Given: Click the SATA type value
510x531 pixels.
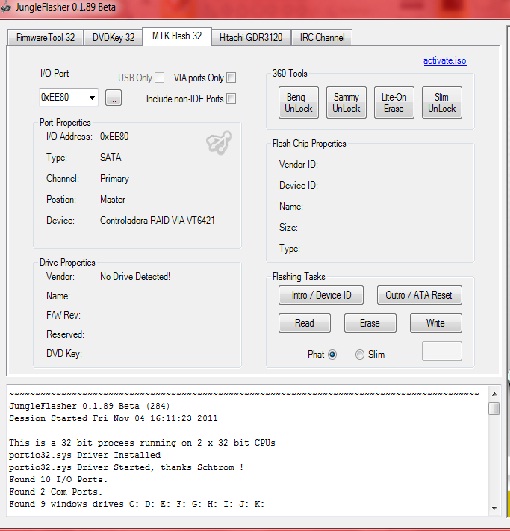Looking at the screenshot, I should [x=111, y=157].
